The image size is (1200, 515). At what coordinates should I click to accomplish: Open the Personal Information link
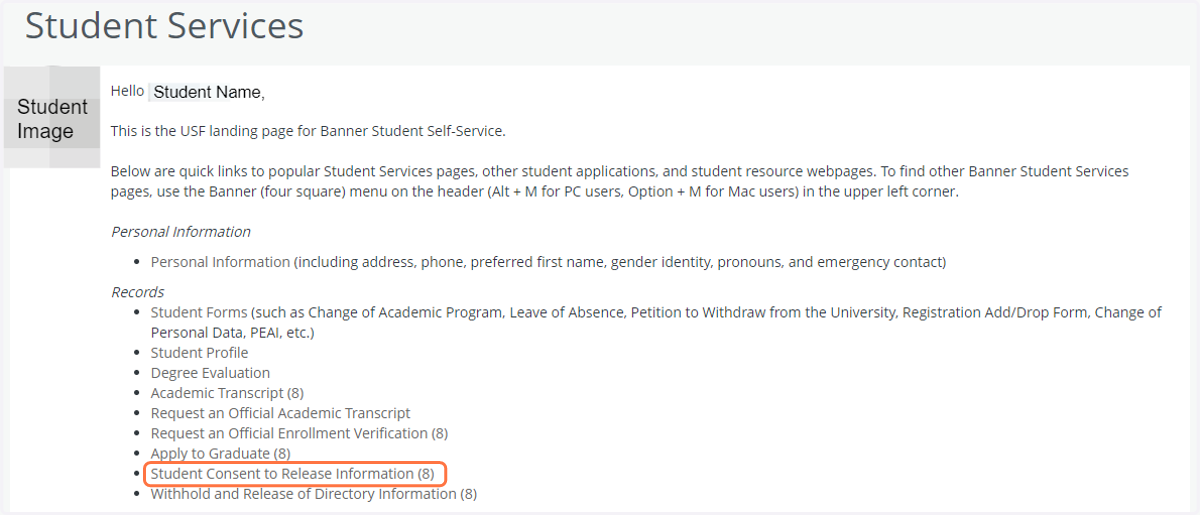[220, 262]
